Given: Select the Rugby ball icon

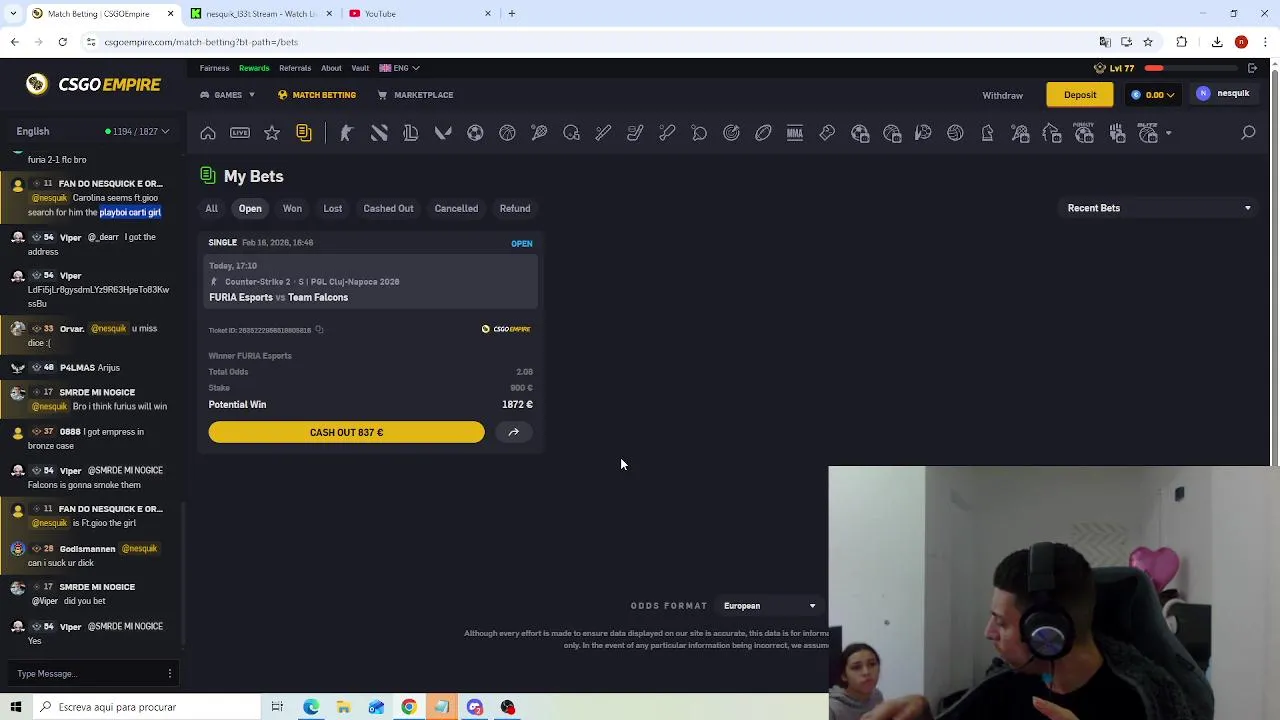Looking at the screenshot, I should 763,133.
